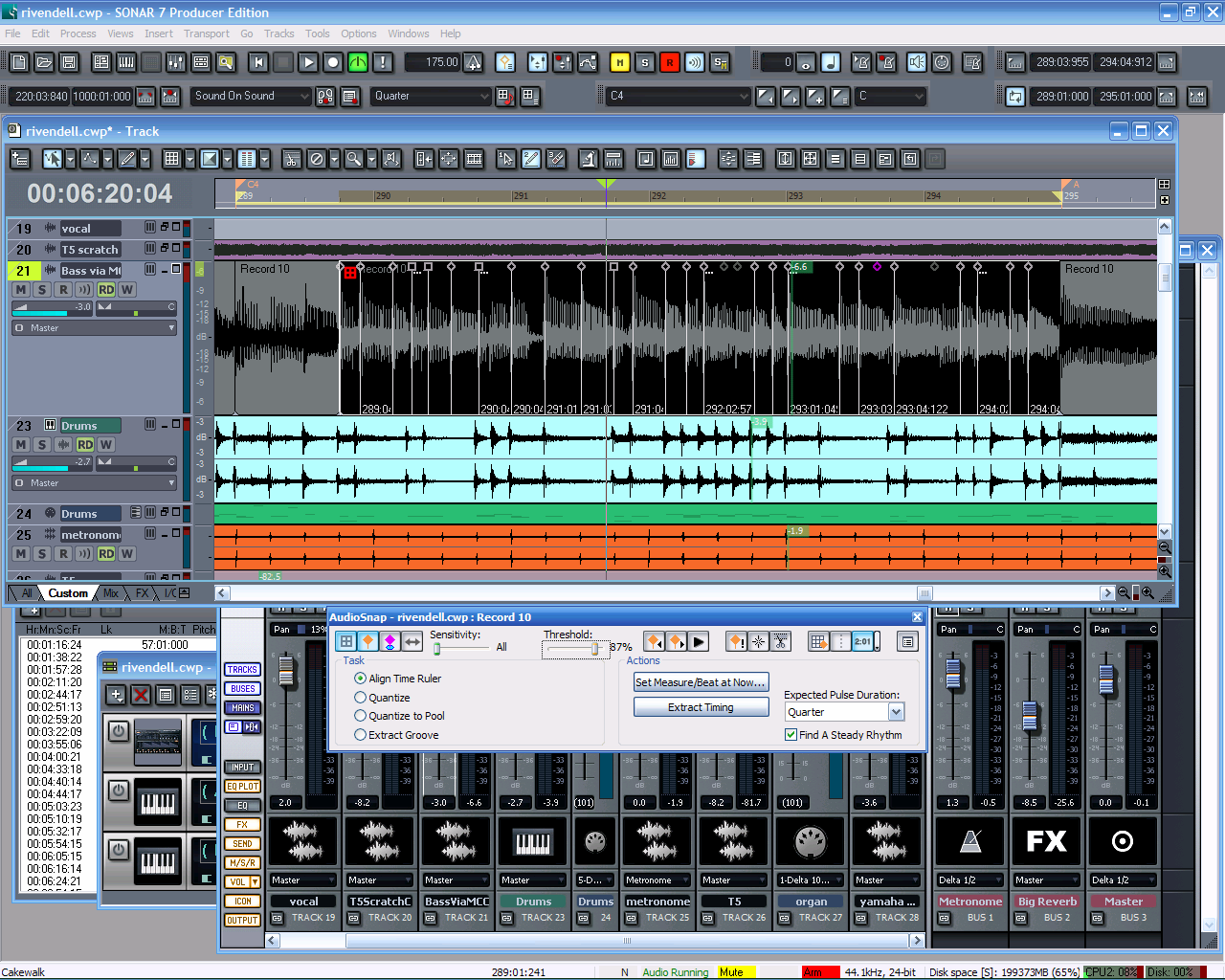Click the TRACKS button in console sidebar

(242, 670)
